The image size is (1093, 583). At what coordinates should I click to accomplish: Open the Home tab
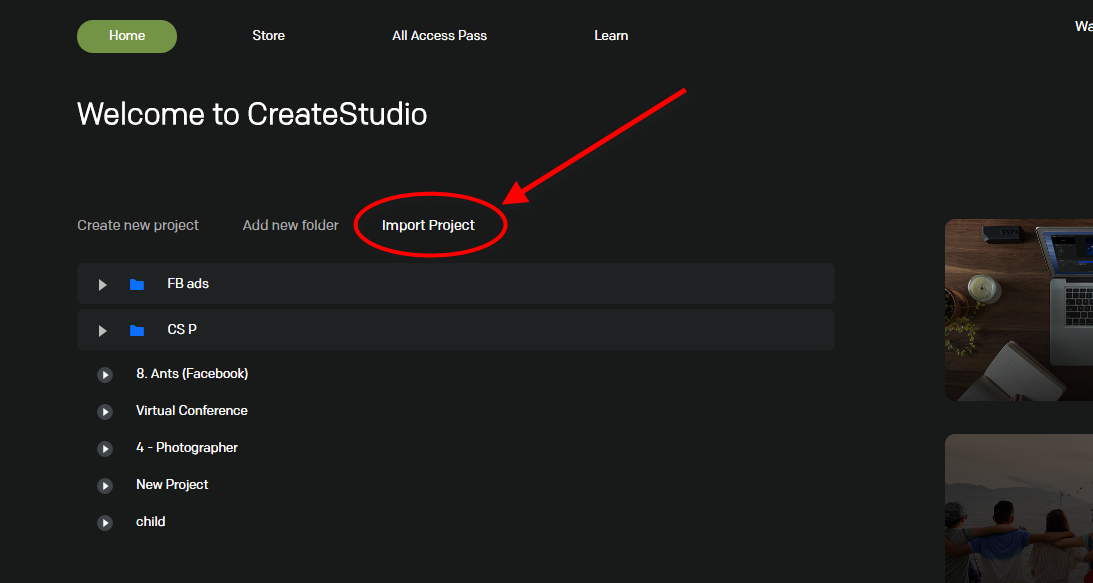pos(127,36)
